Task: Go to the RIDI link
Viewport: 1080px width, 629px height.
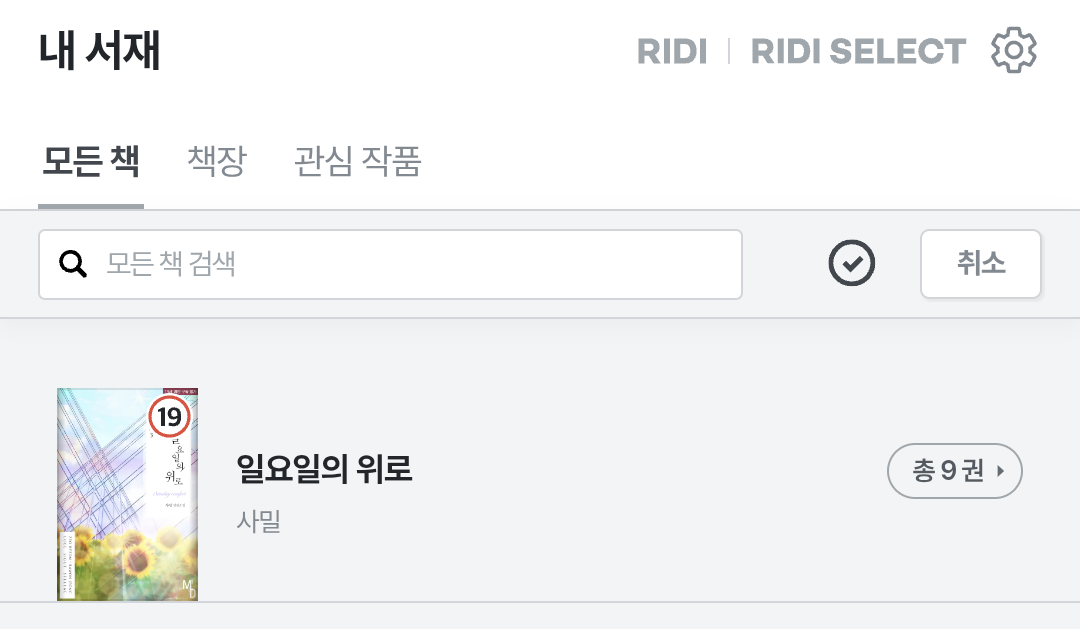Action: (x=672, y=51)
